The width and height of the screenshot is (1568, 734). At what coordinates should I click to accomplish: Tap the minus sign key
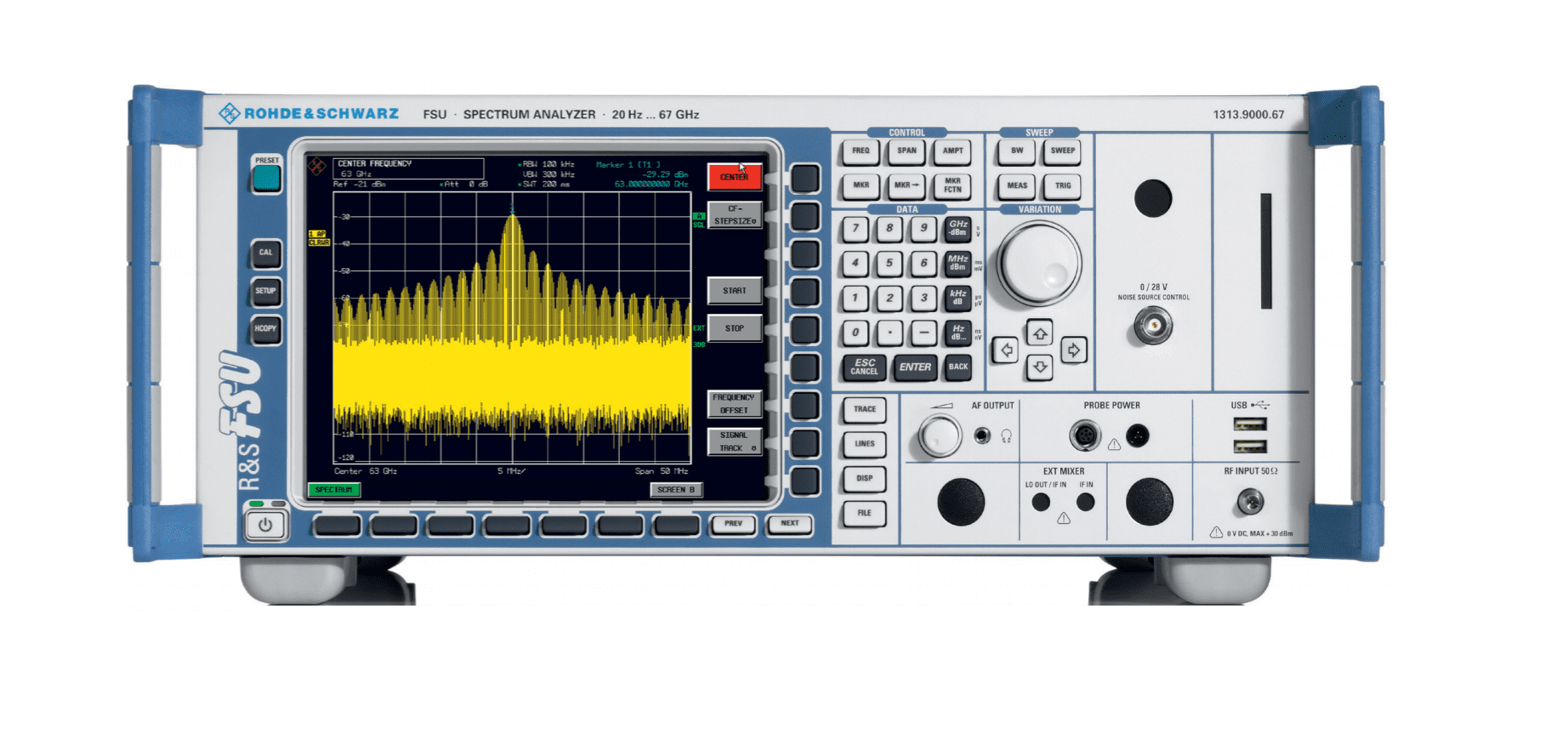pyautogui.click(x=924, y=333)
